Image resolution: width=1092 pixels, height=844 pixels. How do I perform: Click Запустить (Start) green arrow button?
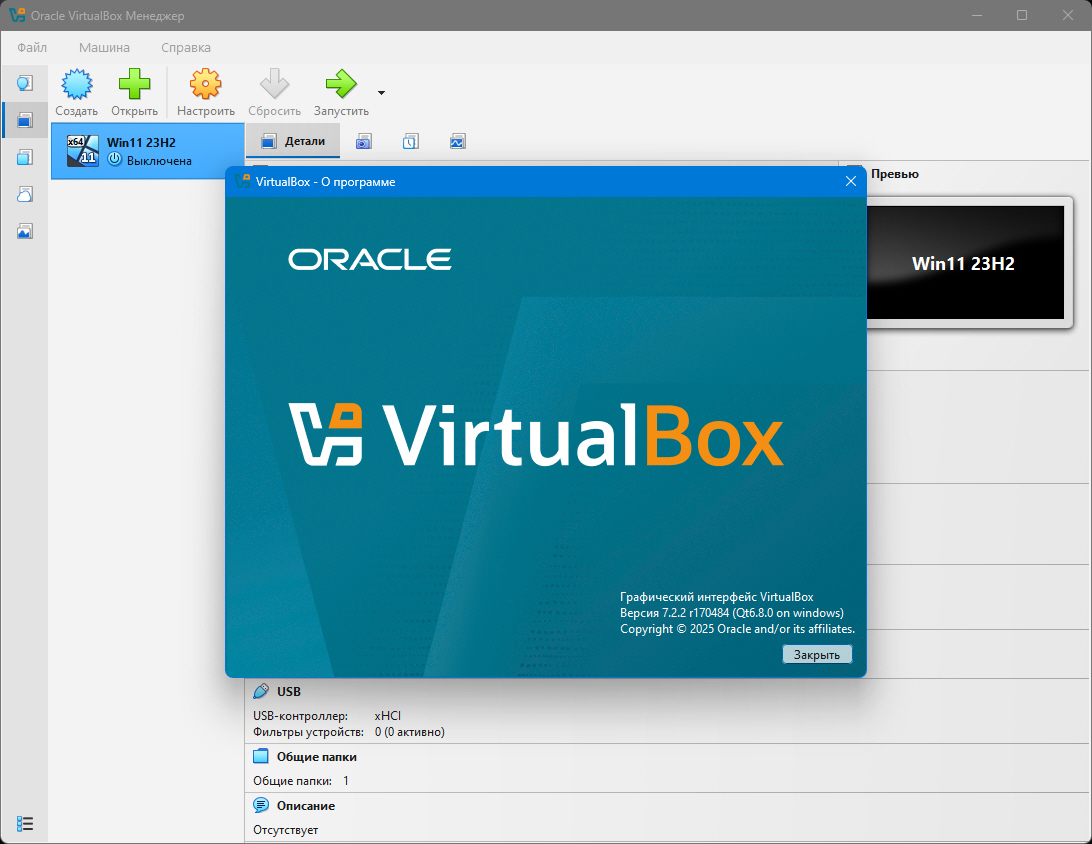(x=341, y=93)
